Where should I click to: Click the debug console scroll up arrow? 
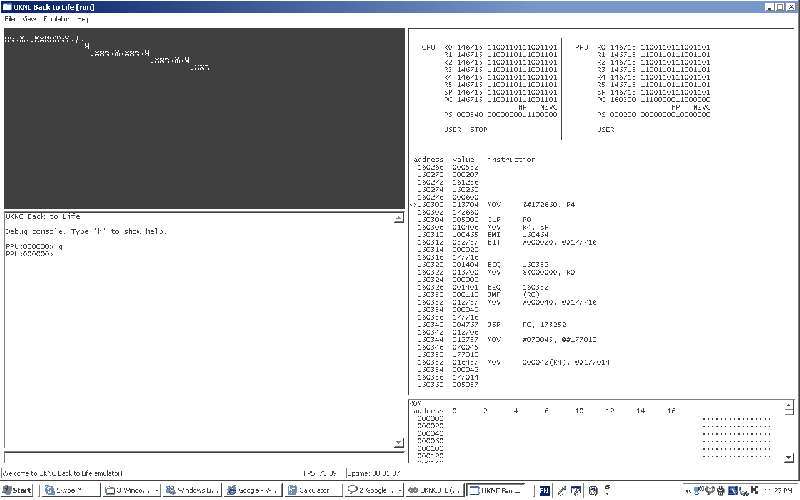coord(399,218)
